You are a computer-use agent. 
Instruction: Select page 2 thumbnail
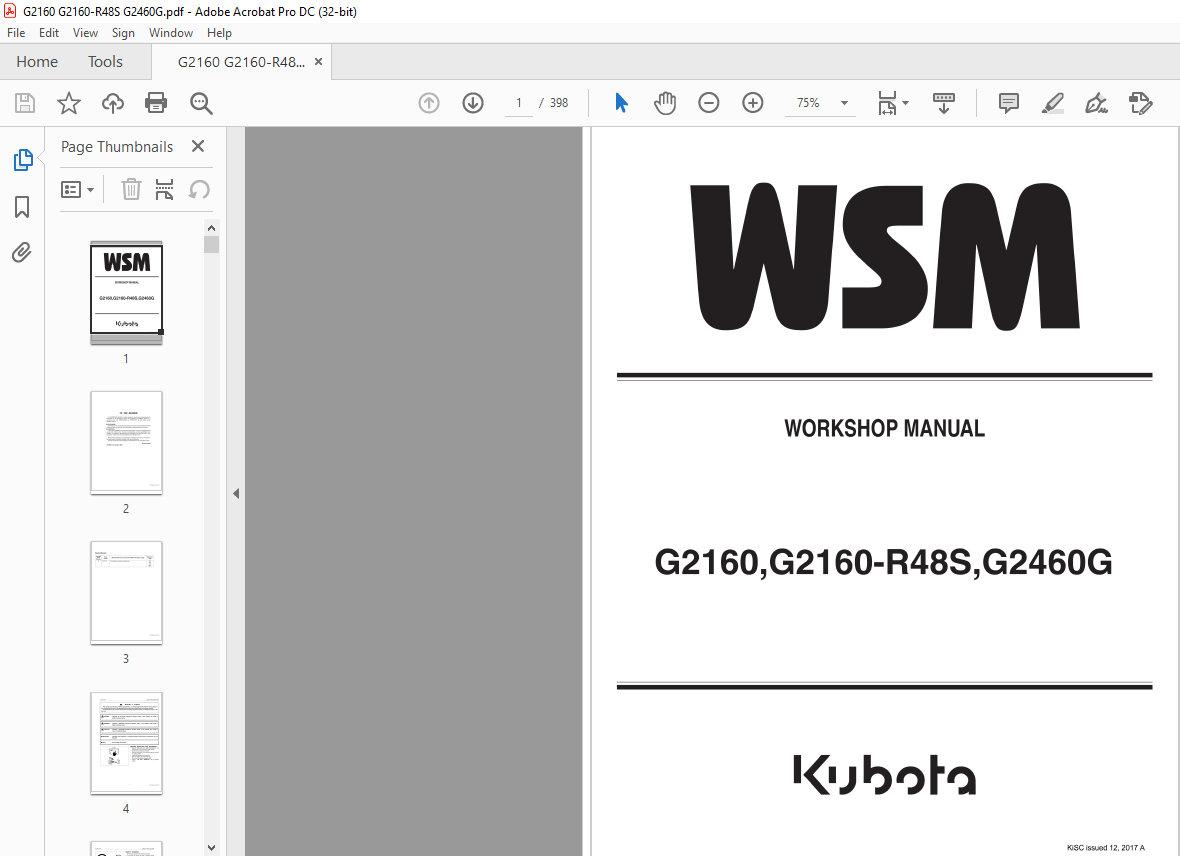(126, 443)
